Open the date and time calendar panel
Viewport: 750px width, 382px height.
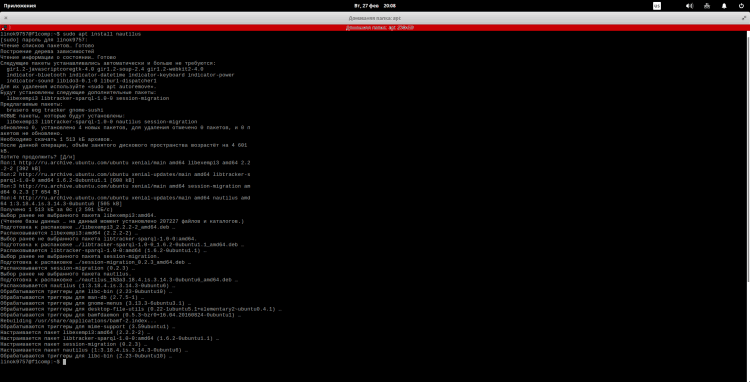[375, 6]
